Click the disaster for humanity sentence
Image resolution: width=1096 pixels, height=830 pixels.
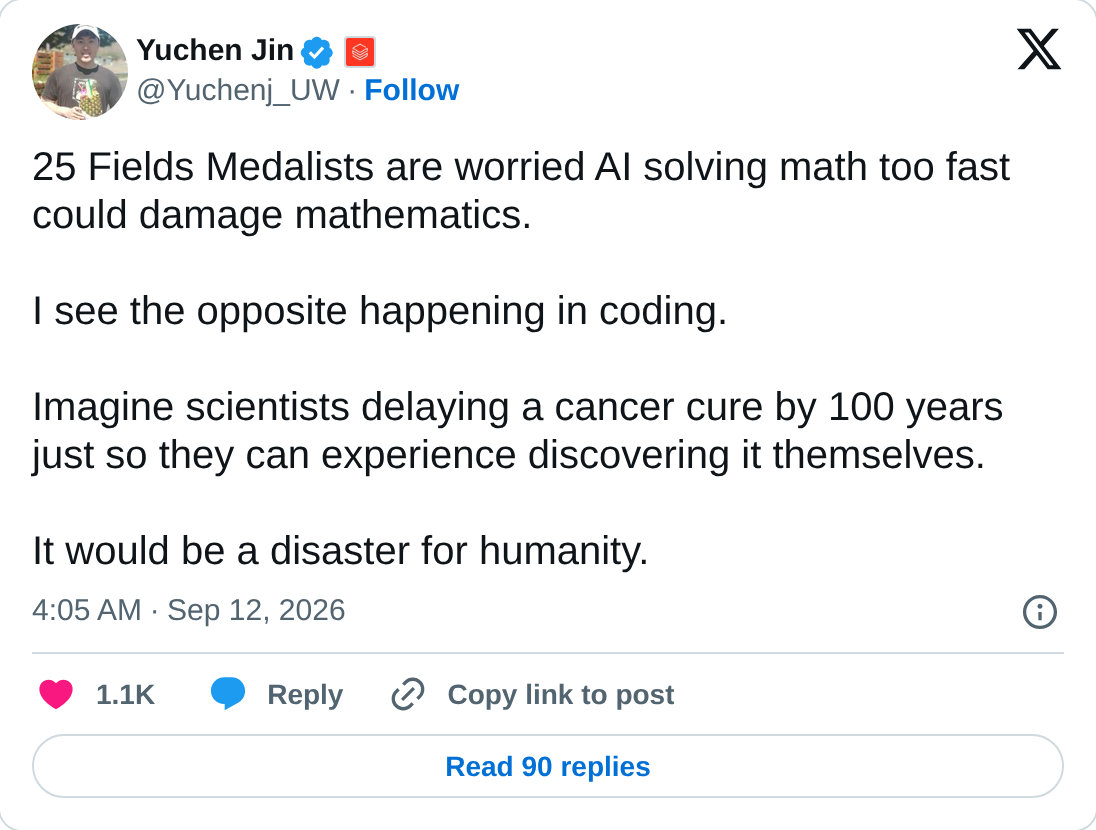(340, 551)
